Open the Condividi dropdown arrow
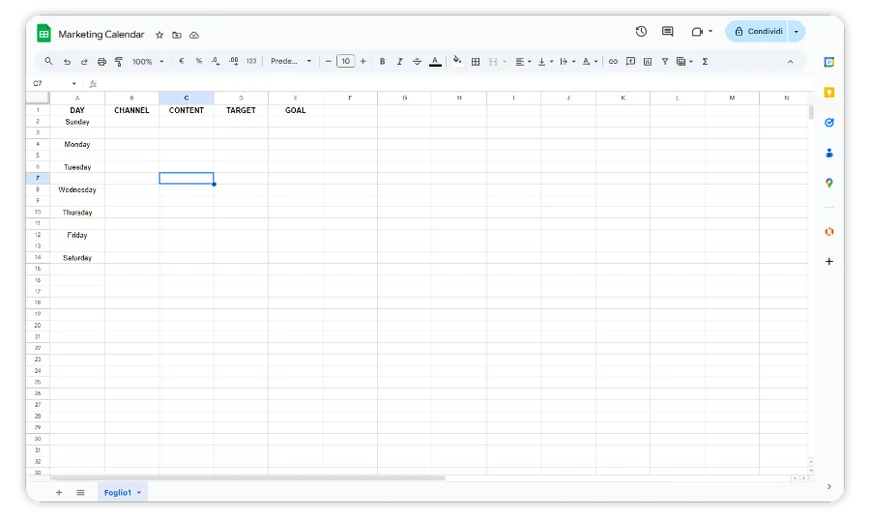870x517 pixels. [x=796, y=32]
